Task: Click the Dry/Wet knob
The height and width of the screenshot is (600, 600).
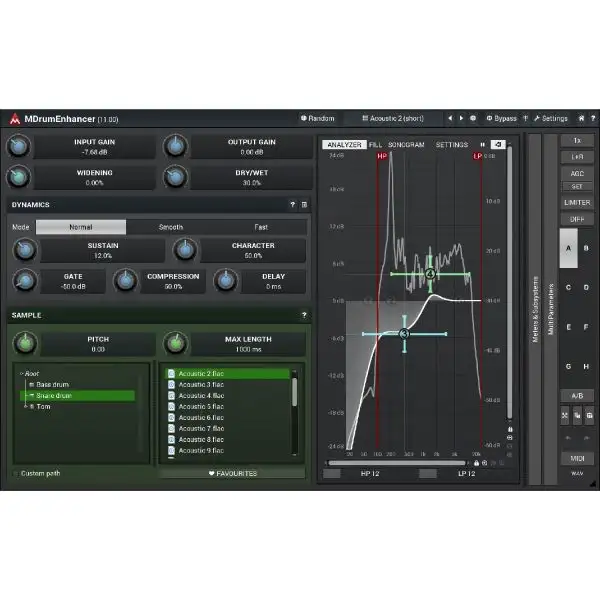Action: 175,177
